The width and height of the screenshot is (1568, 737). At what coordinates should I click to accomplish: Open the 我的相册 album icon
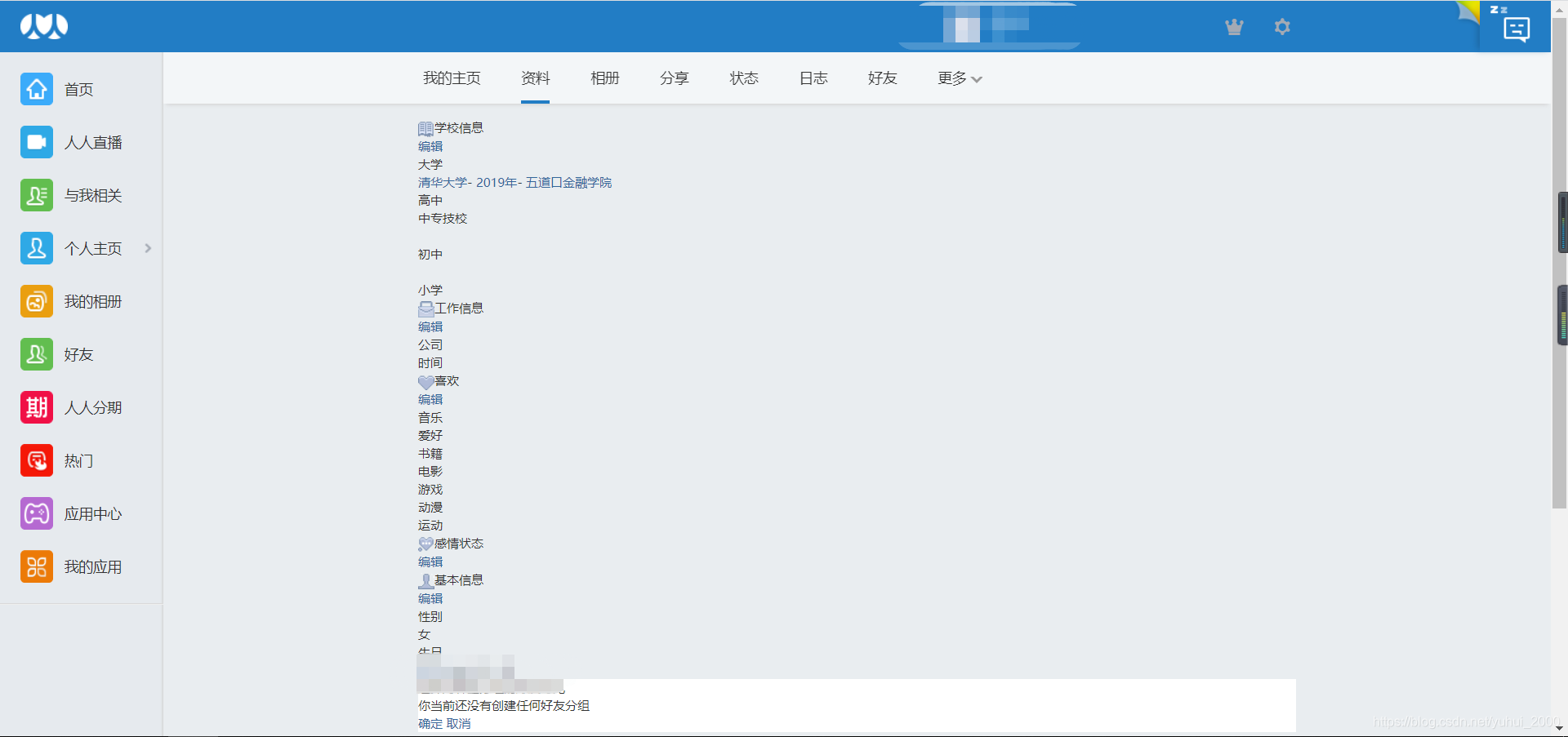tap(37, 301)
